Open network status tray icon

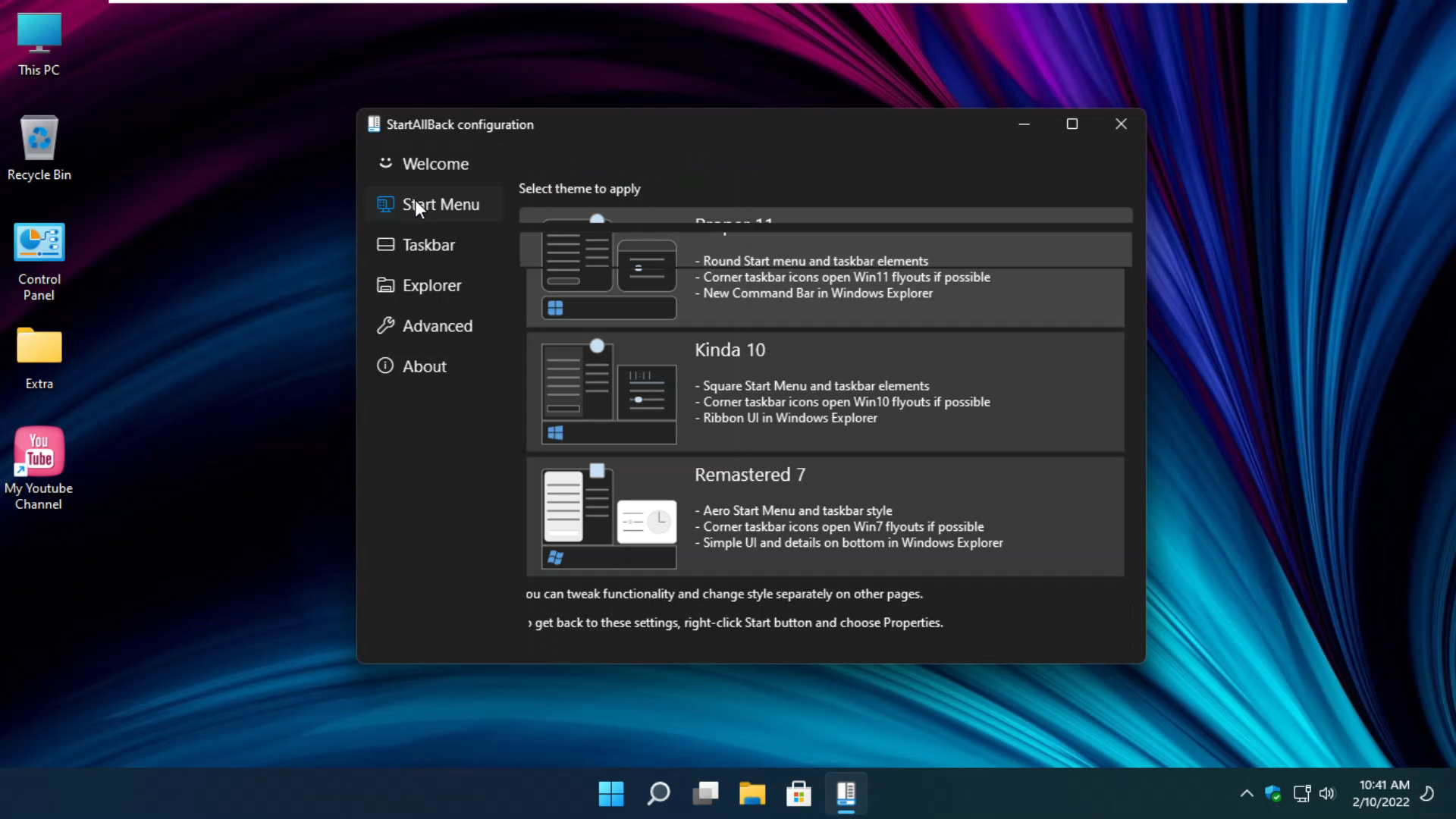[1301, 794]
